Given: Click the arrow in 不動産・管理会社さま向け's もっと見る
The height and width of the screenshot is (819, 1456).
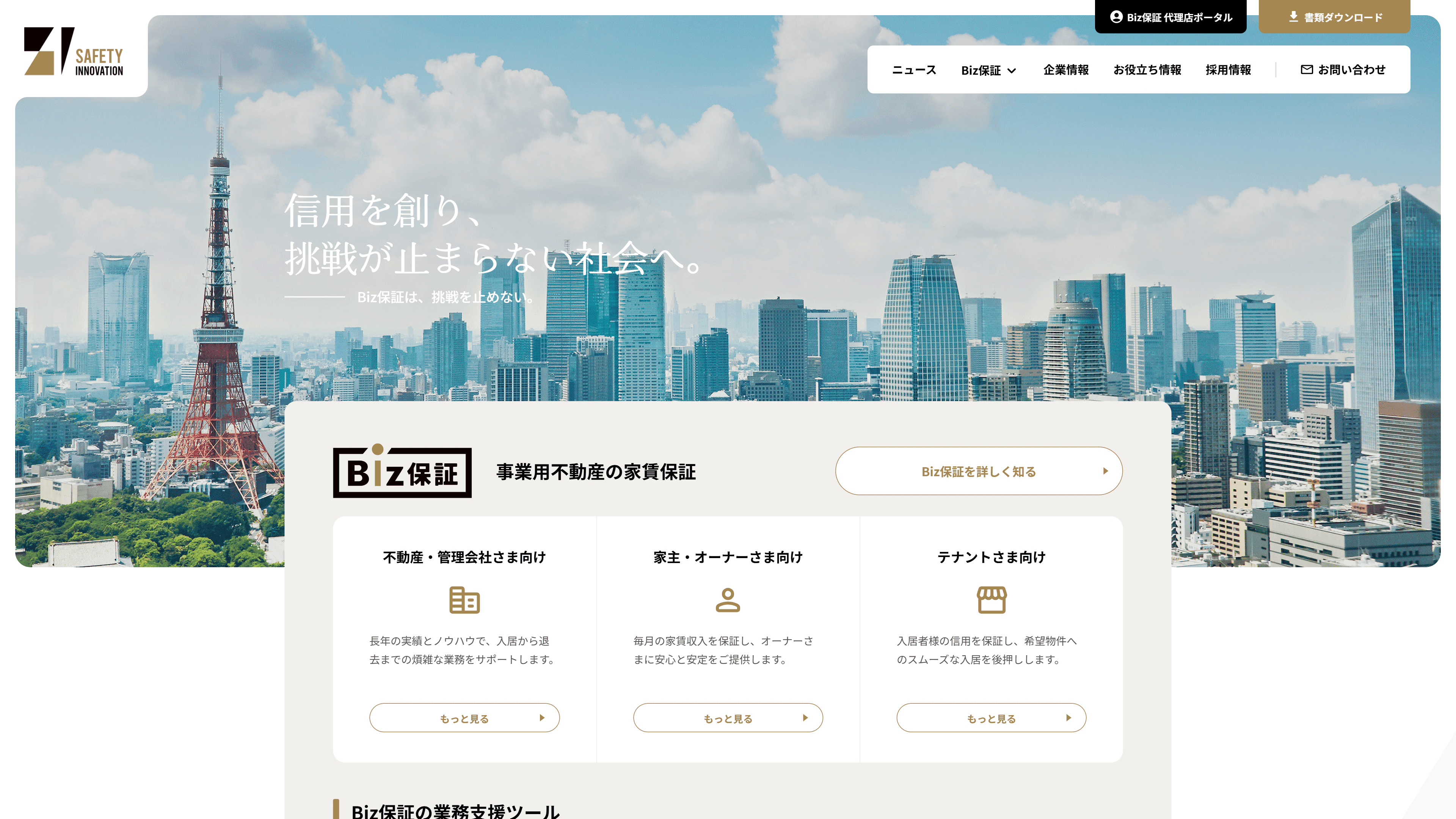Looking at the screenshot, I should pos(541,718).
